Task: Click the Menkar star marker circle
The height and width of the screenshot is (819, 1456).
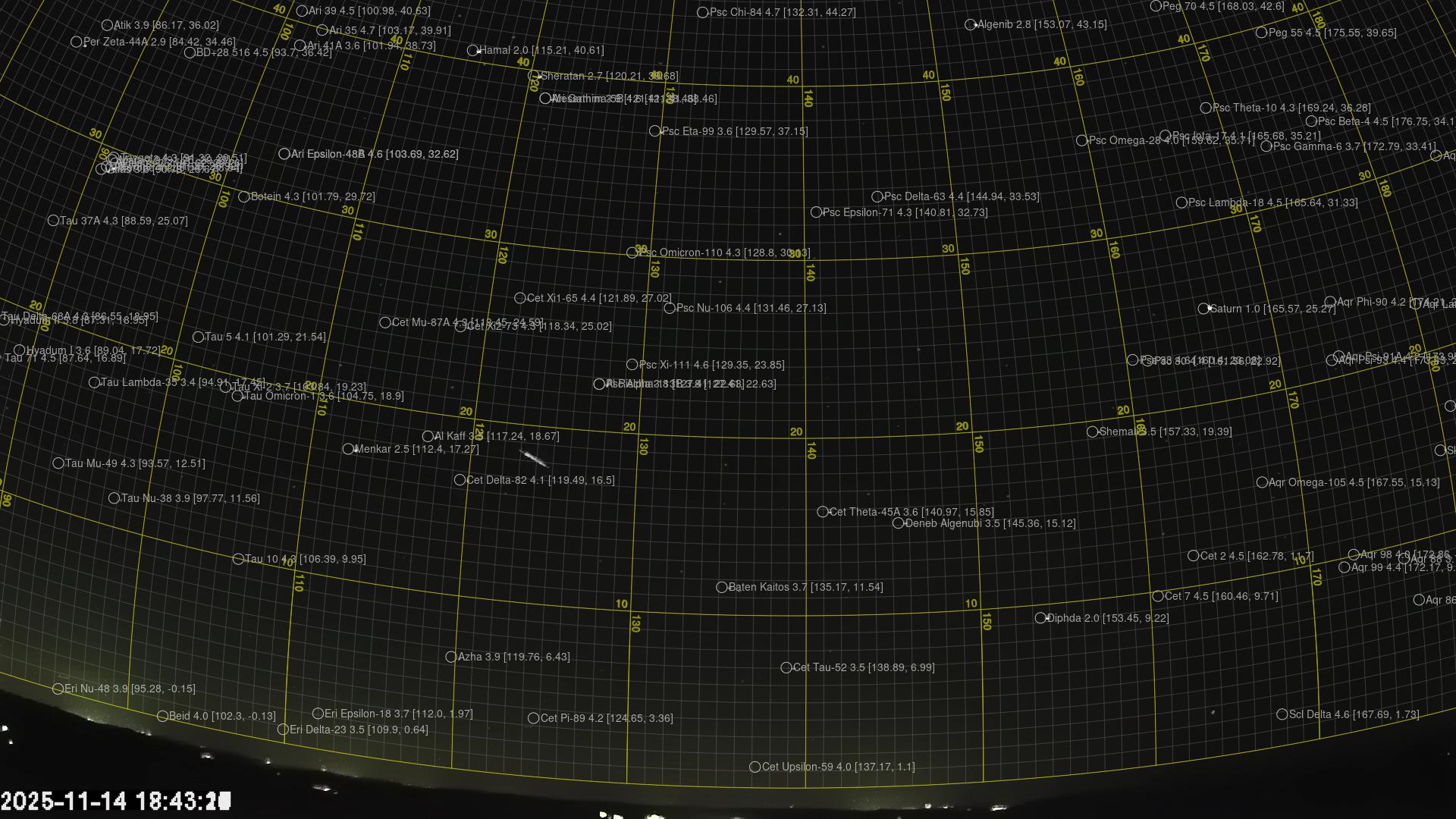Action: (348, 449)
